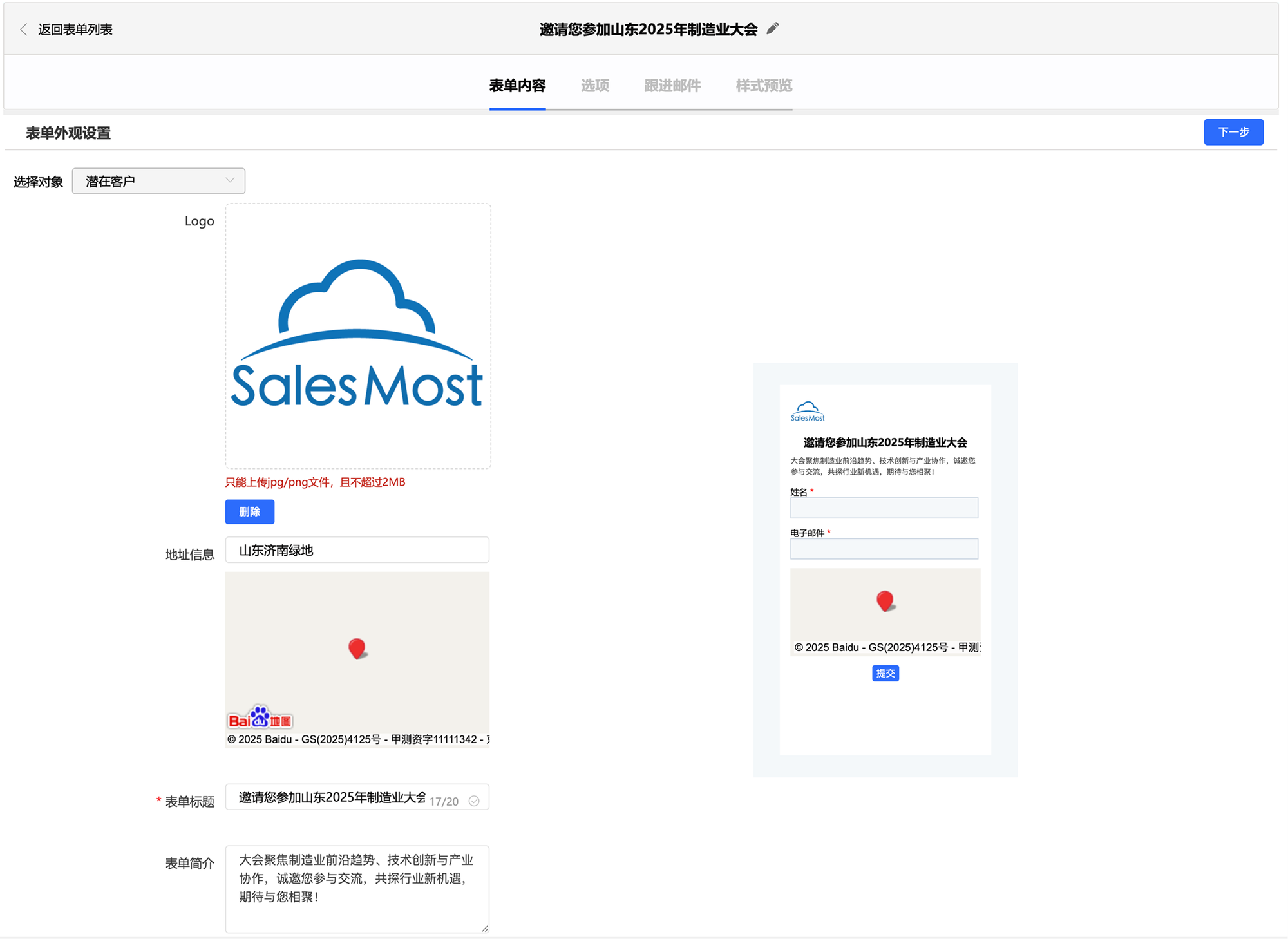Screen dimensions: 1288x939
Task: Switch to the 选项 tab
Action: pos(594,86)
